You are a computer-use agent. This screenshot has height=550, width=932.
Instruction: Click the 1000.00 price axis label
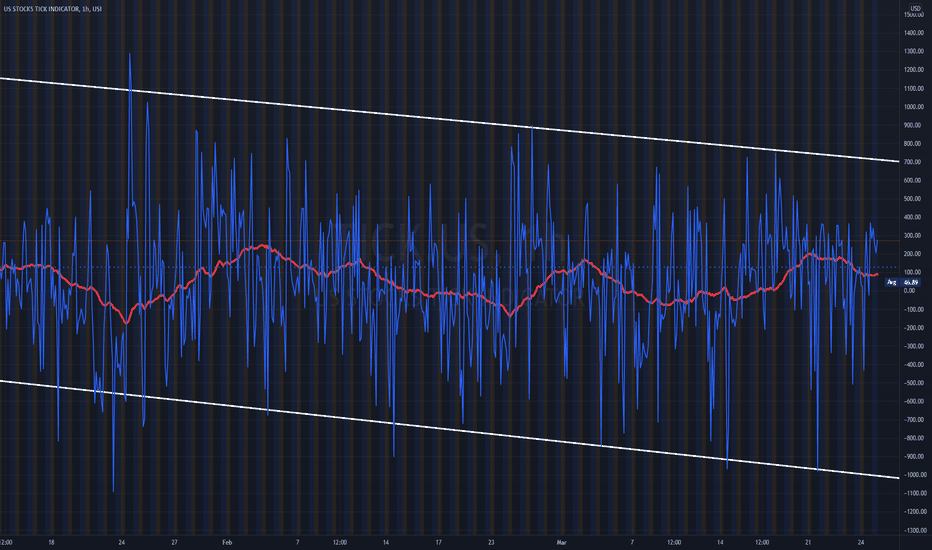click(914, 107)
